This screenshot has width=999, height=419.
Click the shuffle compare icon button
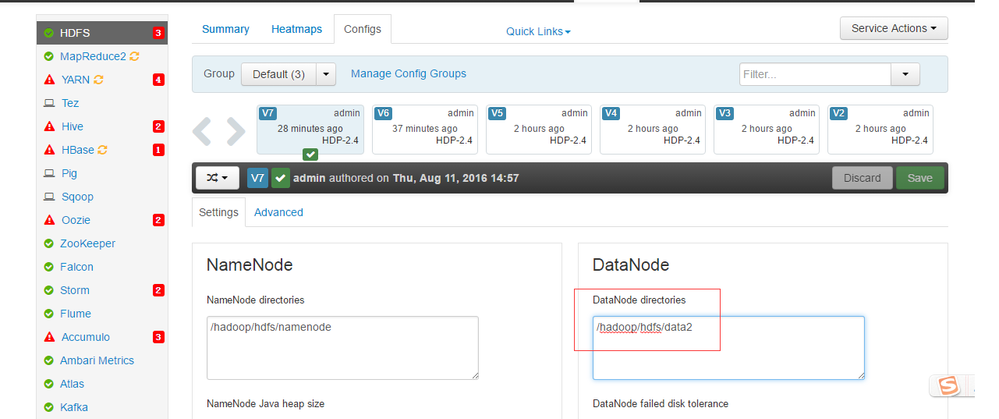(x=217, y=178)
